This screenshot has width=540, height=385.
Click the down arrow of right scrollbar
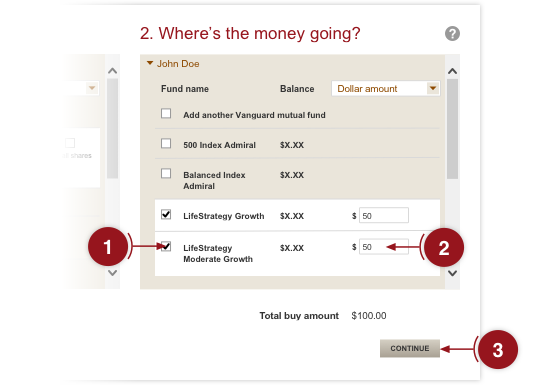[x=452, y=273]
